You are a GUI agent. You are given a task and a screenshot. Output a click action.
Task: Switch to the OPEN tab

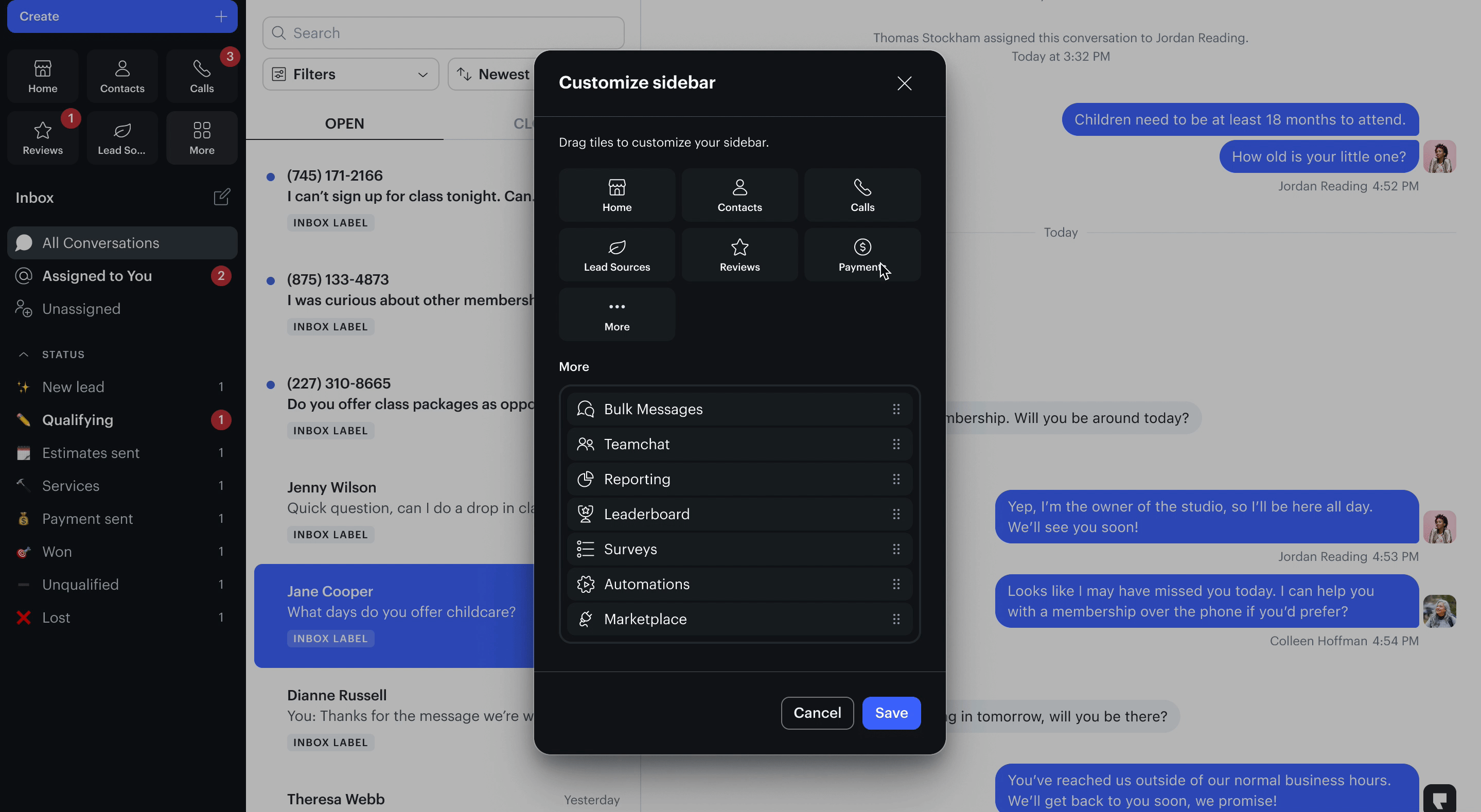[344, 122]
